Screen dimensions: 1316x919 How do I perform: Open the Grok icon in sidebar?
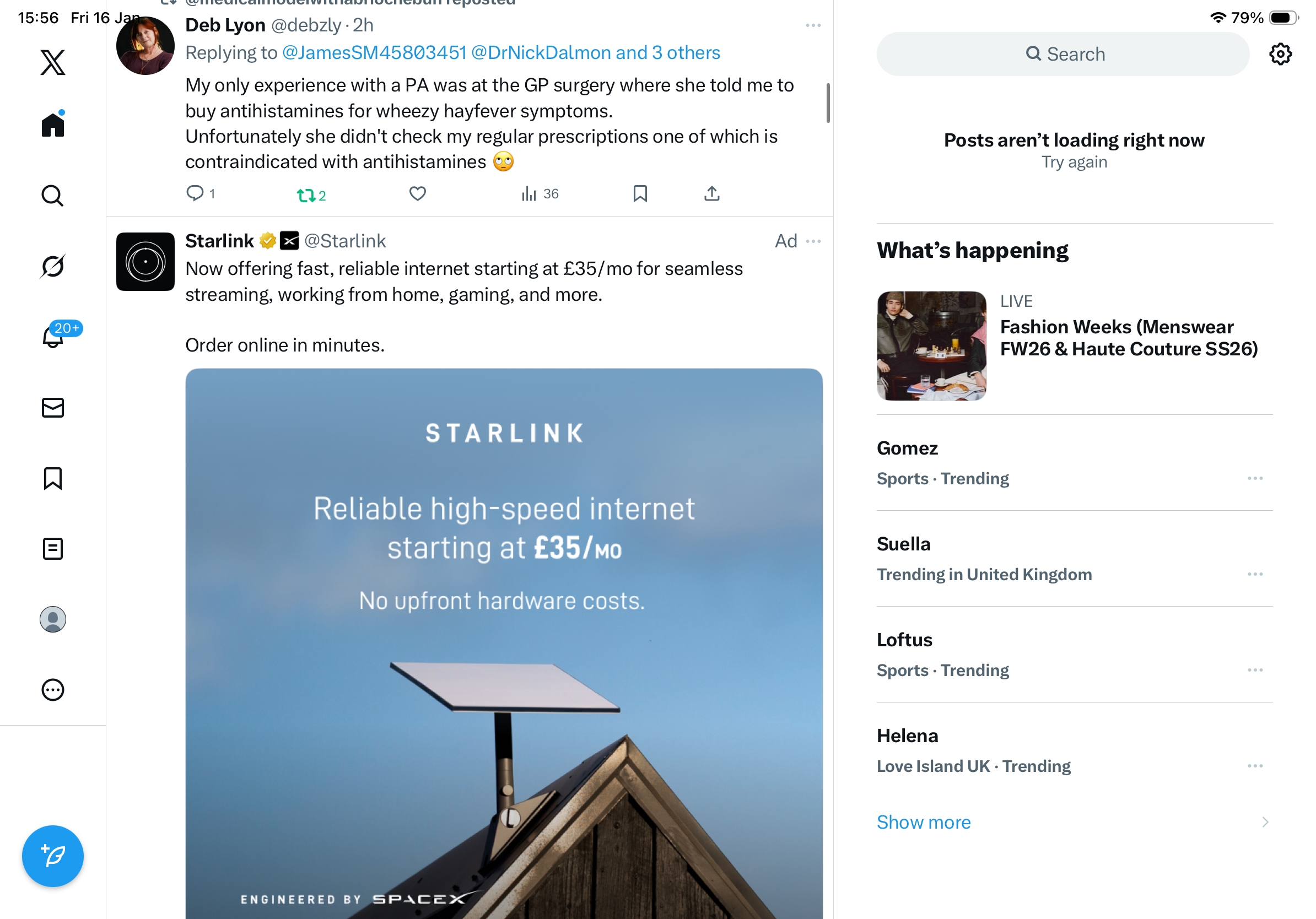point(53,267)
